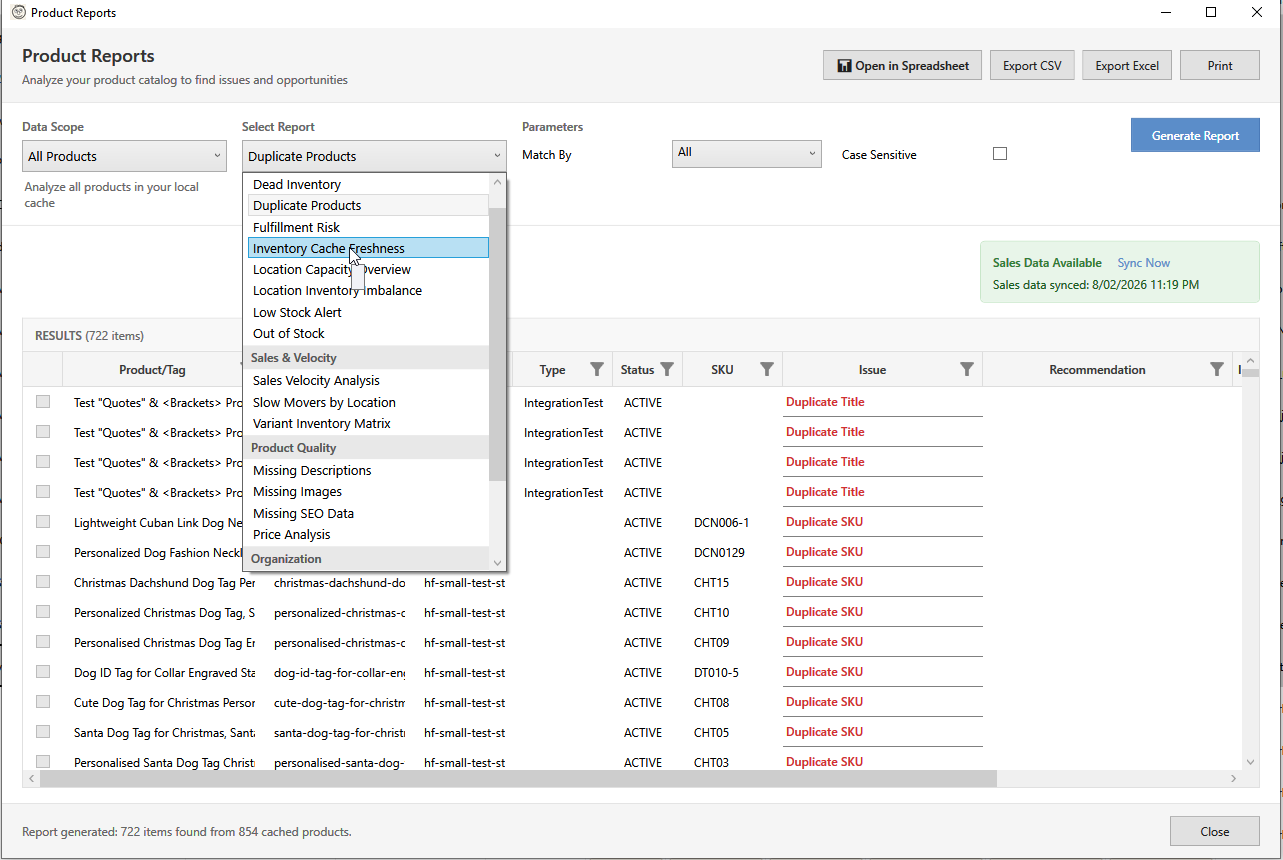Click the right arrow of the horizontal scrollbar
This screenshot has width=1283, height=860.
pyautogui.click(x=1234, y=778)
